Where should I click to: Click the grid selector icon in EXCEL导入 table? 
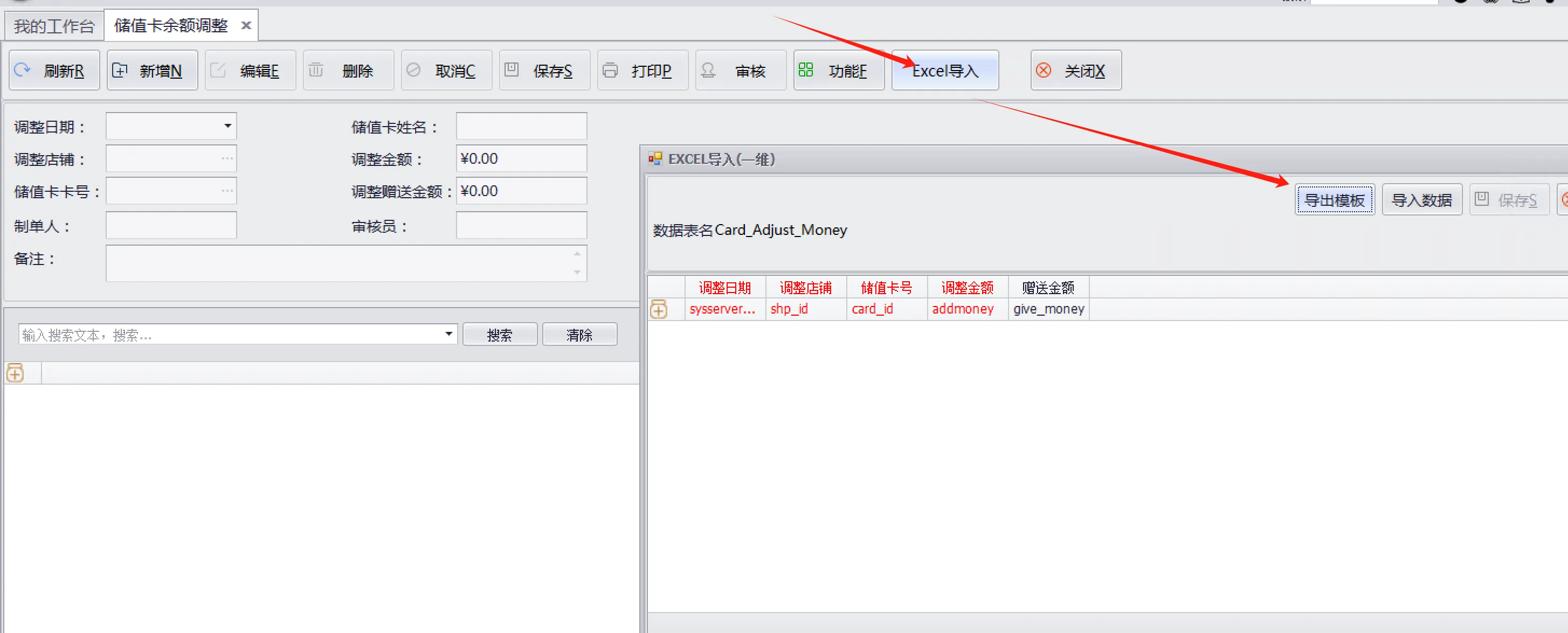point(659,309)
